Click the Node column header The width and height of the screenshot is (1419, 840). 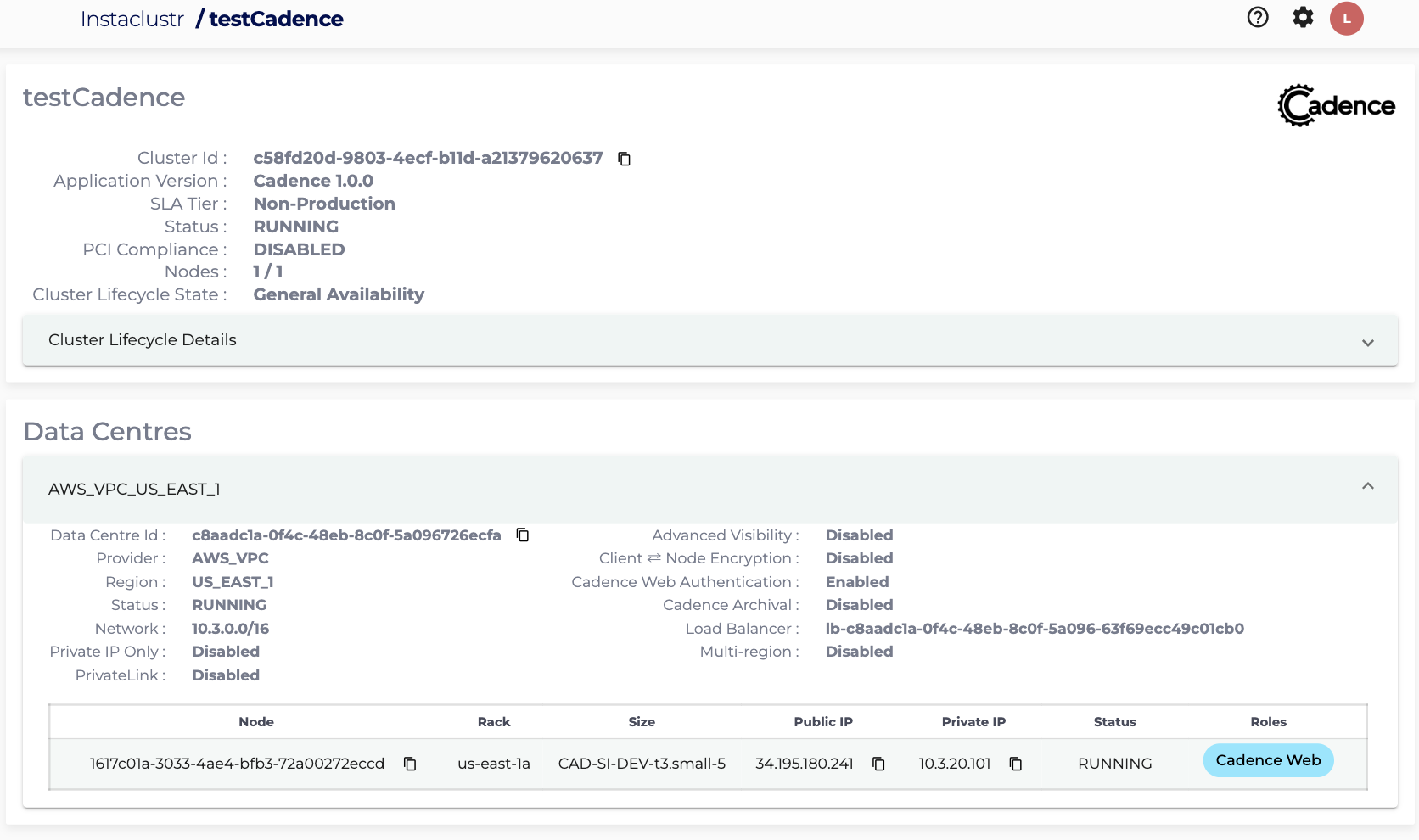click(x=255, y=722)
